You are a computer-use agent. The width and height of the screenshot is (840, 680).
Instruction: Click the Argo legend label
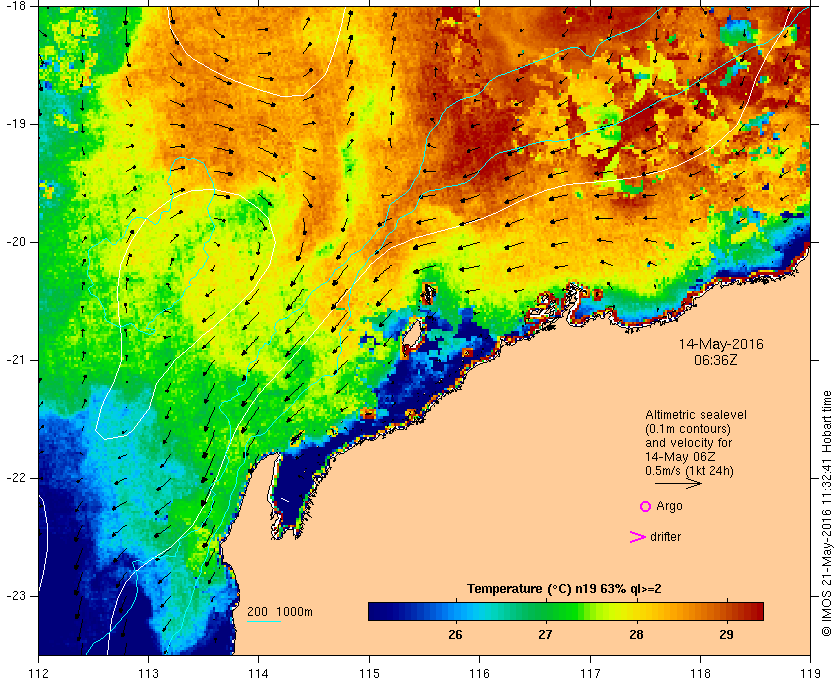coord(669,506)
